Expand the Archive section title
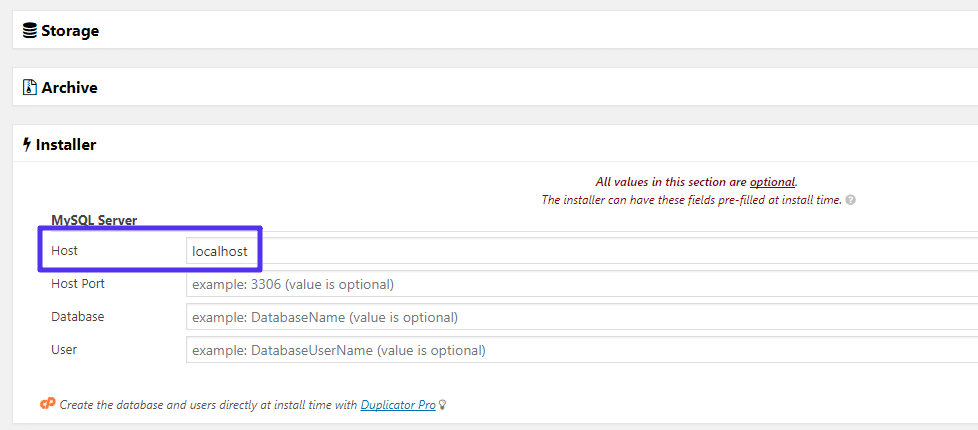Screen dimensions: 978x430 pyautogui.click(x=69, y=88)
